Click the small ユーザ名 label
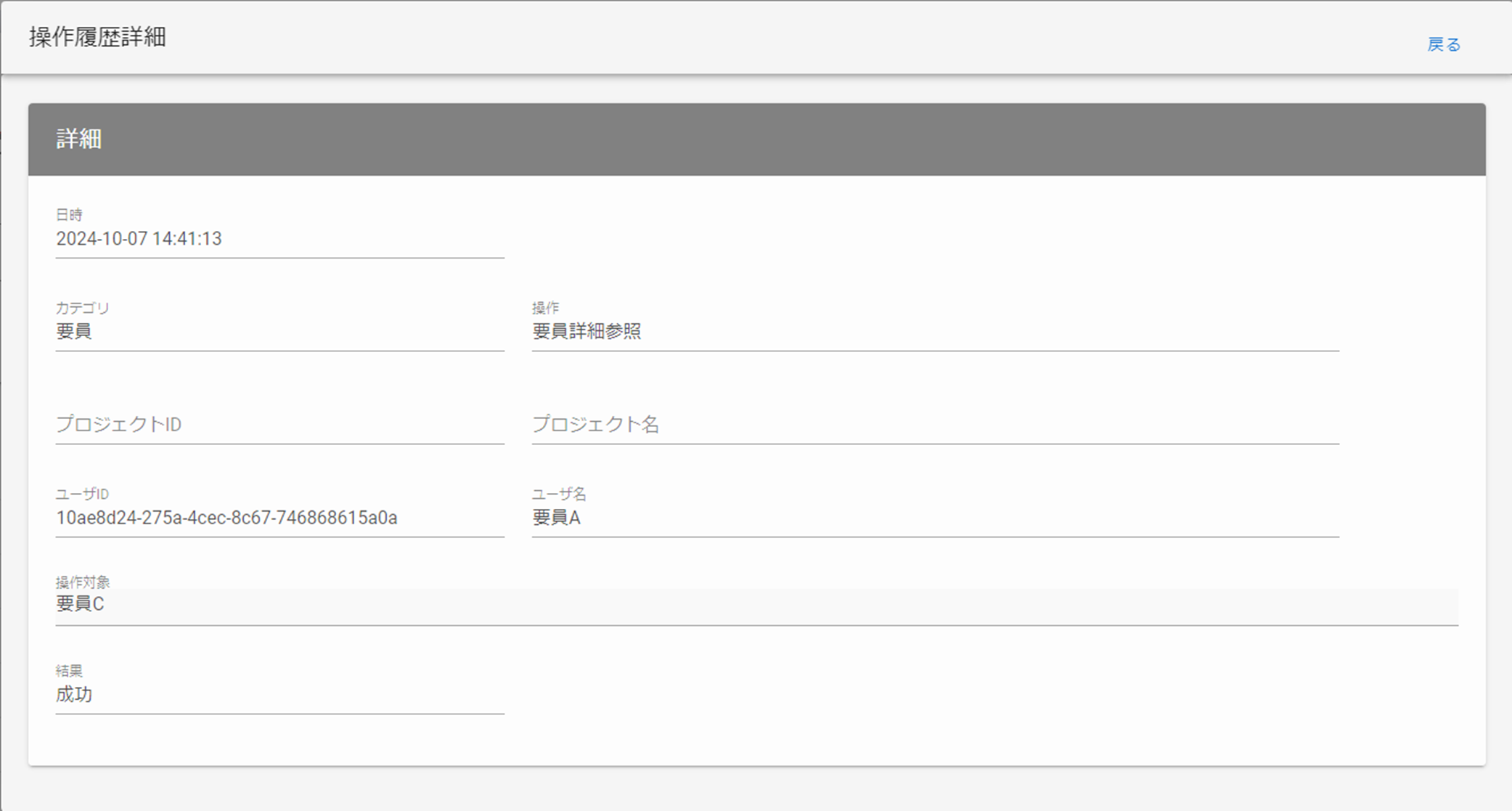This screenshot has width=1512, height=811. click(x=559, y=494)
